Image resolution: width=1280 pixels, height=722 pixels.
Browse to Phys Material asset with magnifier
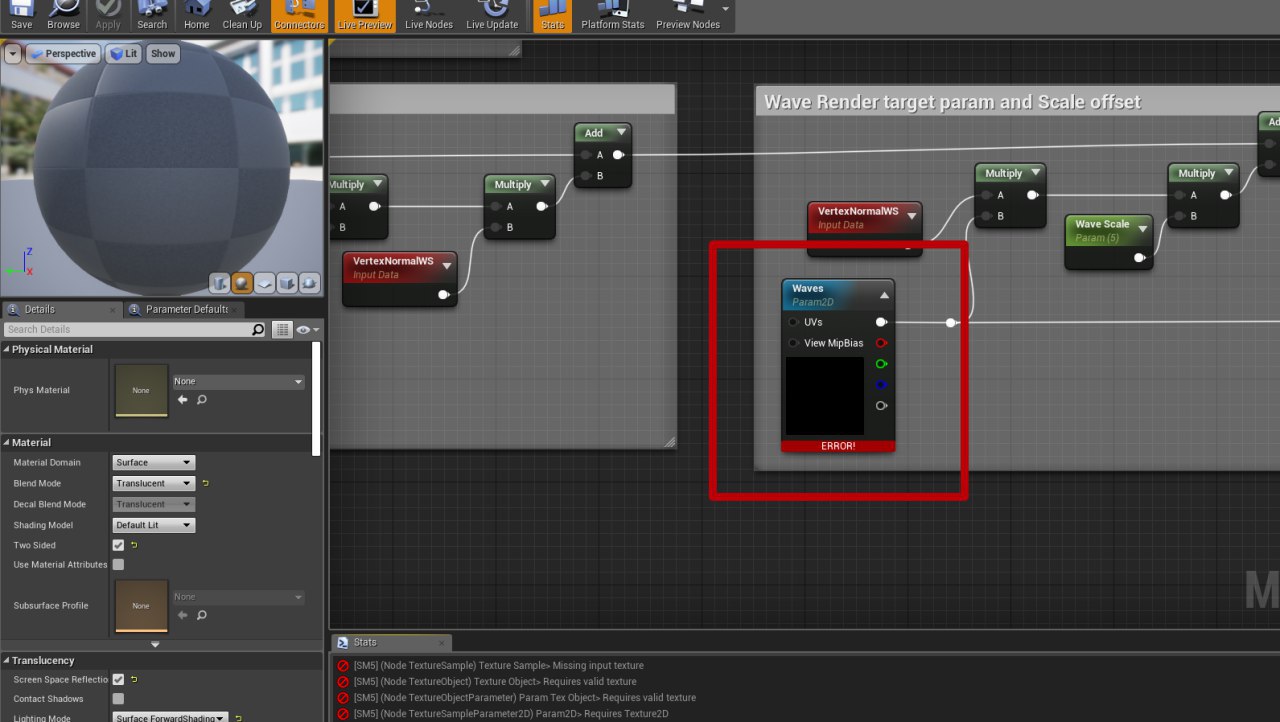point(202,399)
